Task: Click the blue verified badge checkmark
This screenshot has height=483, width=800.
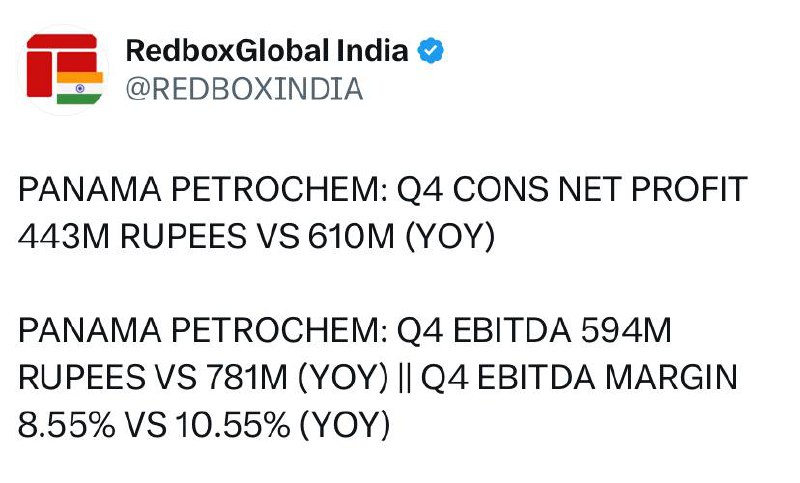Action: tap(431, 50)
